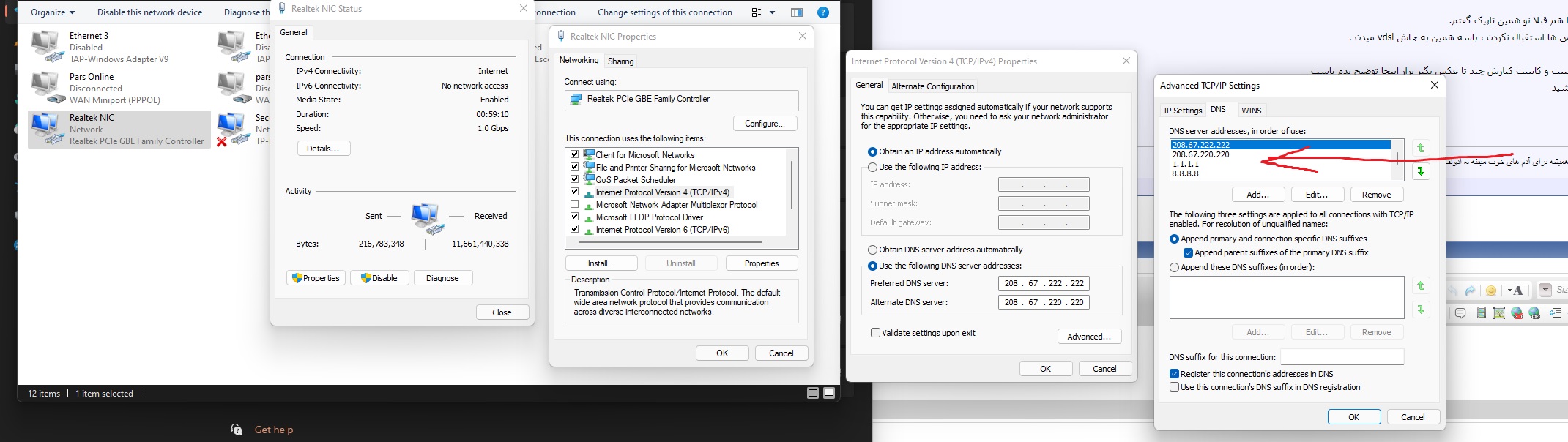Click the Install button
This screenshot has height=442, width=1568.
(x=601, y=263)
